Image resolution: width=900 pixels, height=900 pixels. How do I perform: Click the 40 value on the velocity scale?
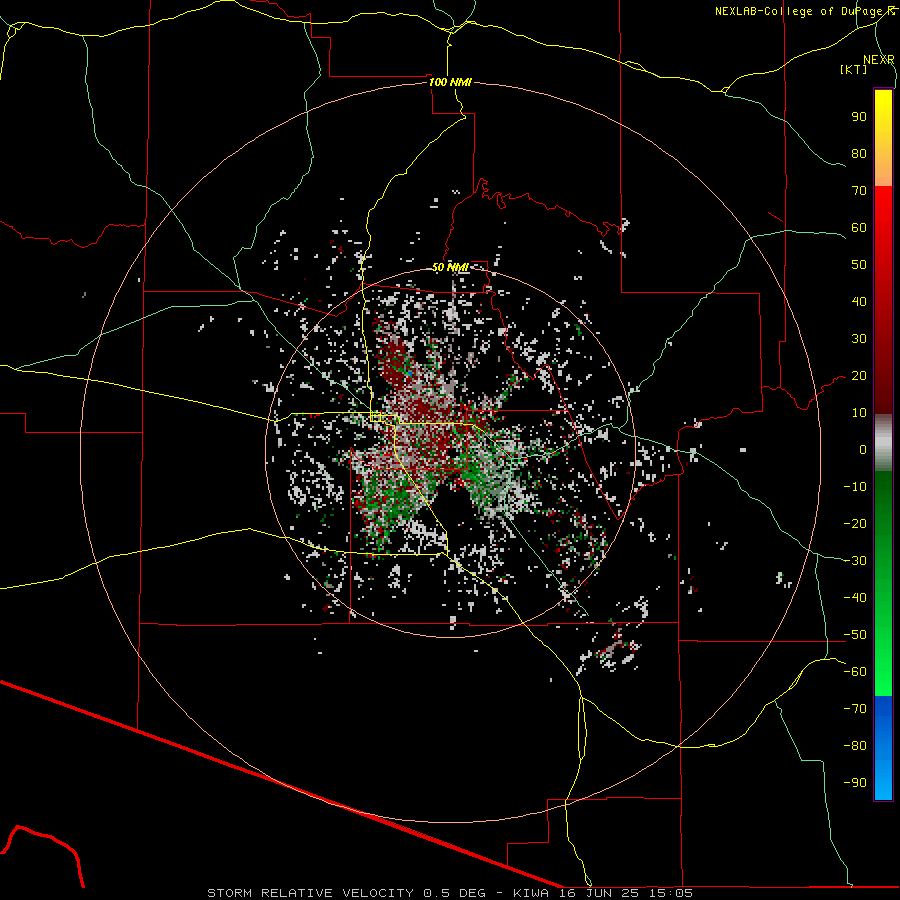click(859, 302)
